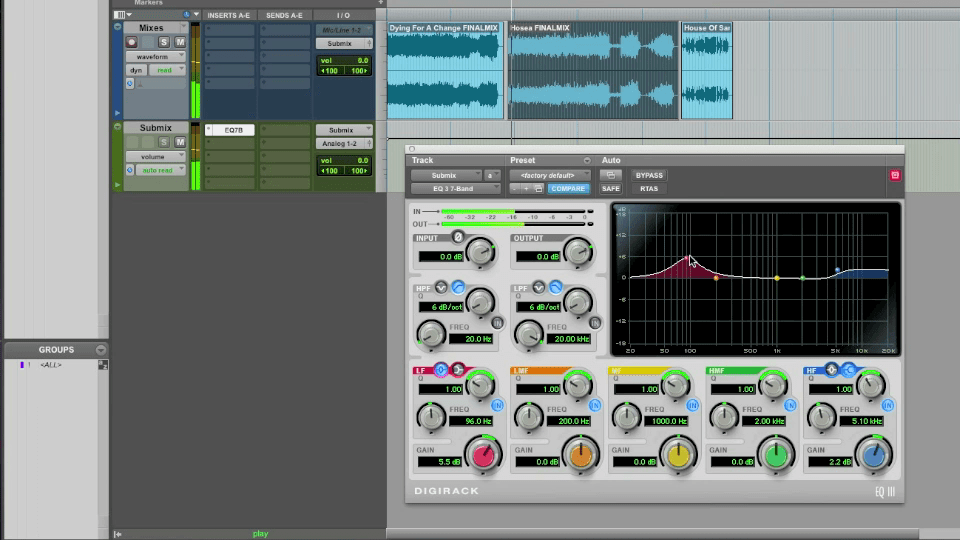
Task: Open Analog 1-2 output selector on Submix
Action: point(344,143)
